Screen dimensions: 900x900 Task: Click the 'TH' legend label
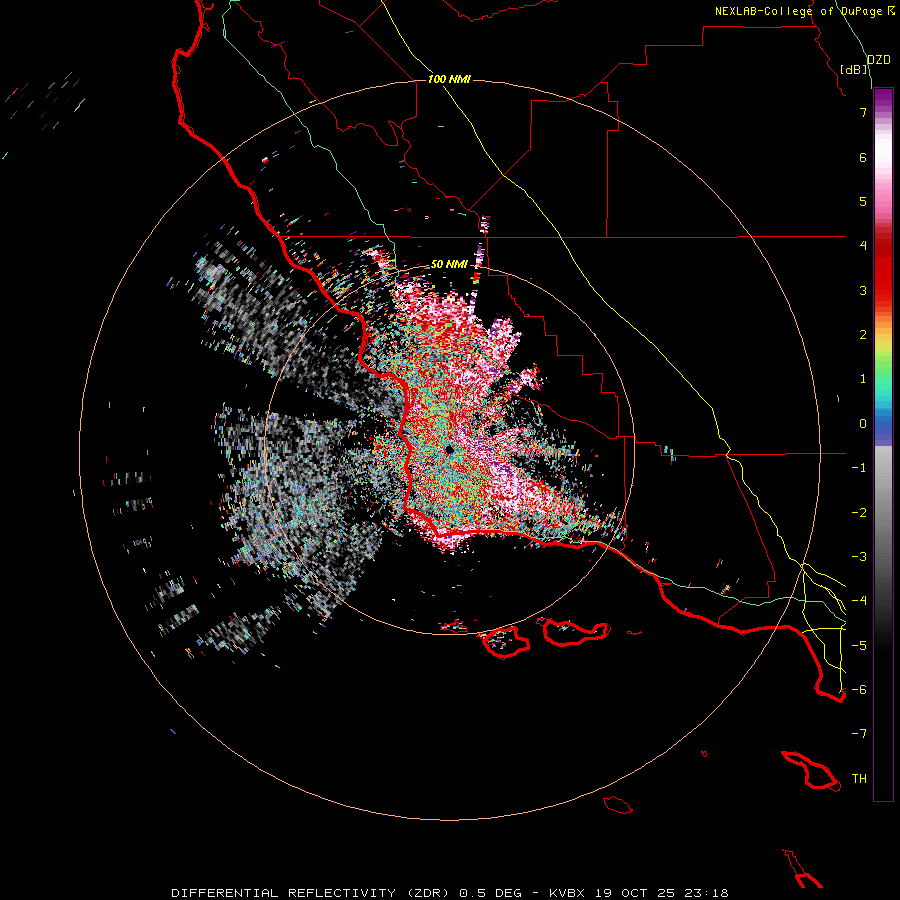tap(859, 779)
